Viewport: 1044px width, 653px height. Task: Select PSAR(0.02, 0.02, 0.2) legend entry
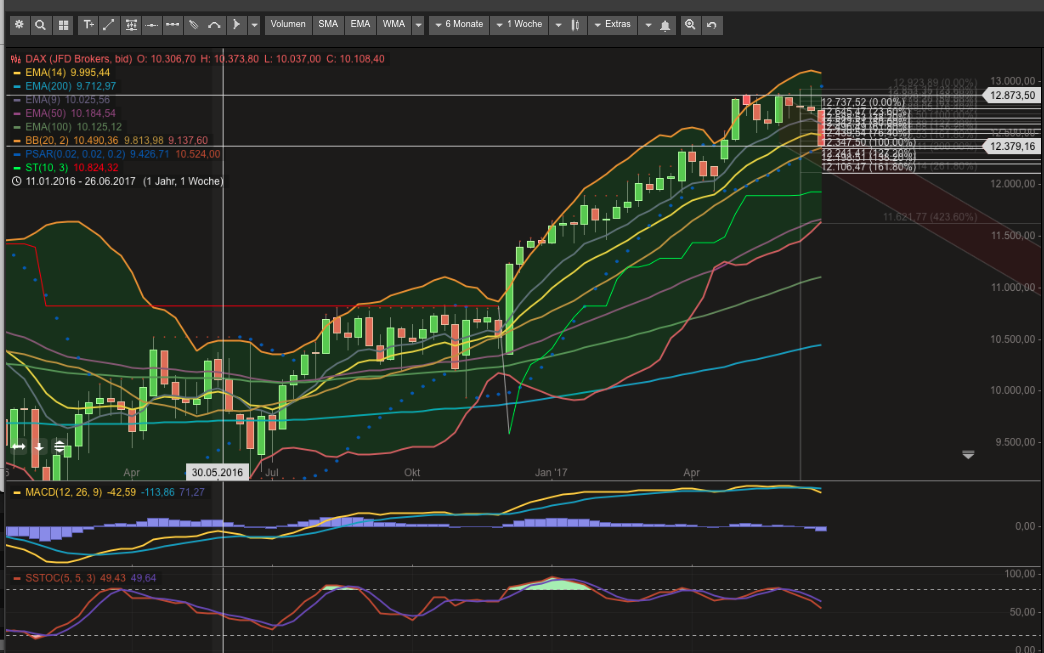(117, 154)
